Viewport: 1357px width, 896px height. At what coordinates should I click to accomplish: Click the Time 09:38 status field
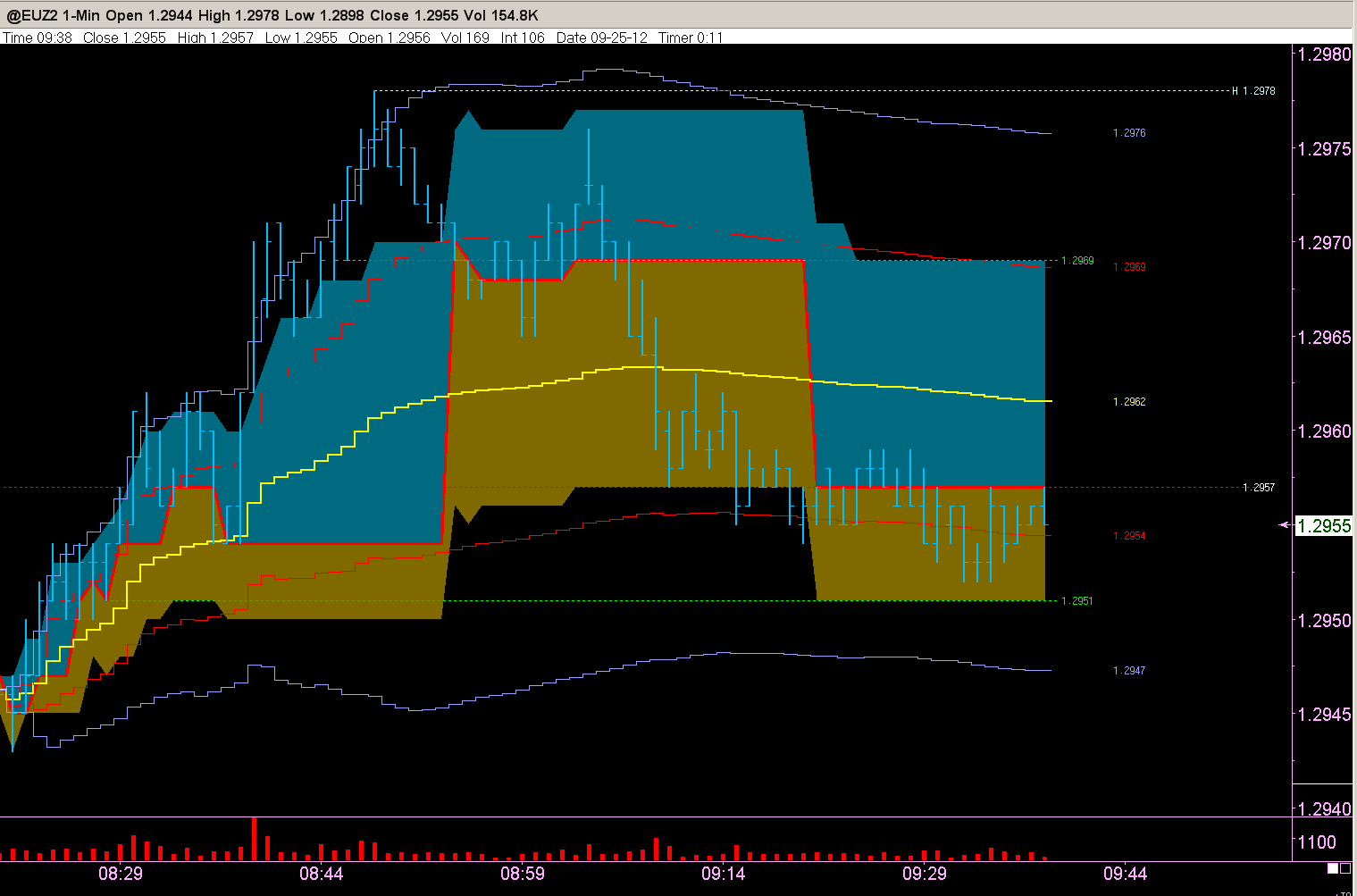pos(38,38)
